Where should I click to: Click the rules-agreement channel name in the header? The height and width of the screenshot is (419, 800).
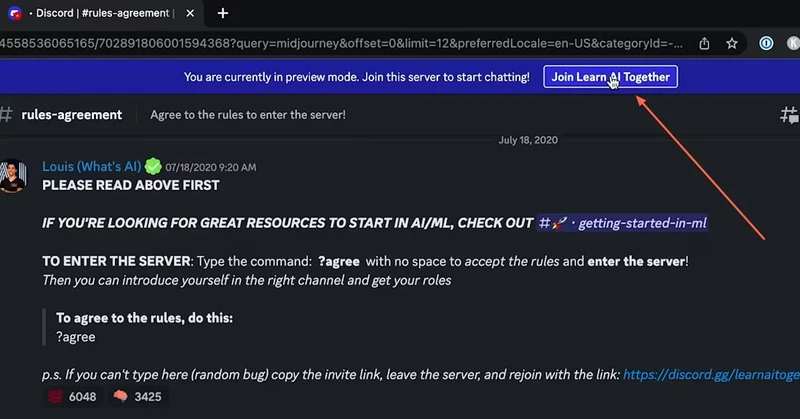tap(71, 115)
